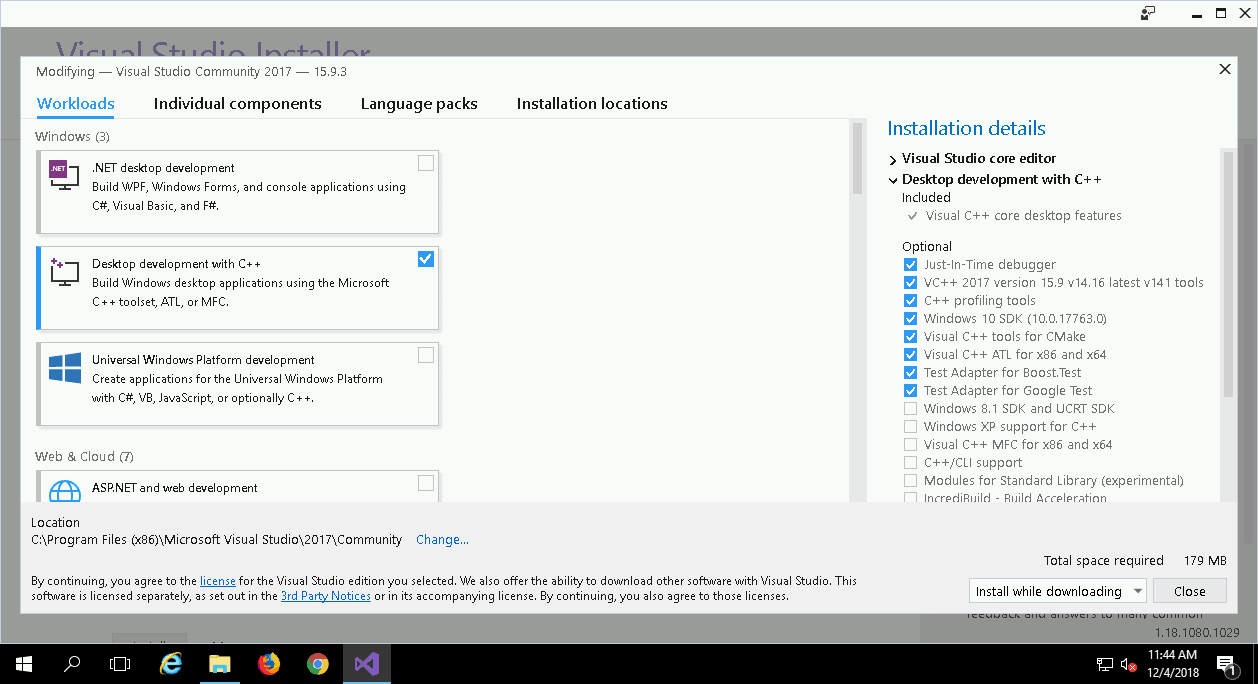
Task: Open Task View from the taskbar
Action: pyautogui.click(x=119, y=664)
